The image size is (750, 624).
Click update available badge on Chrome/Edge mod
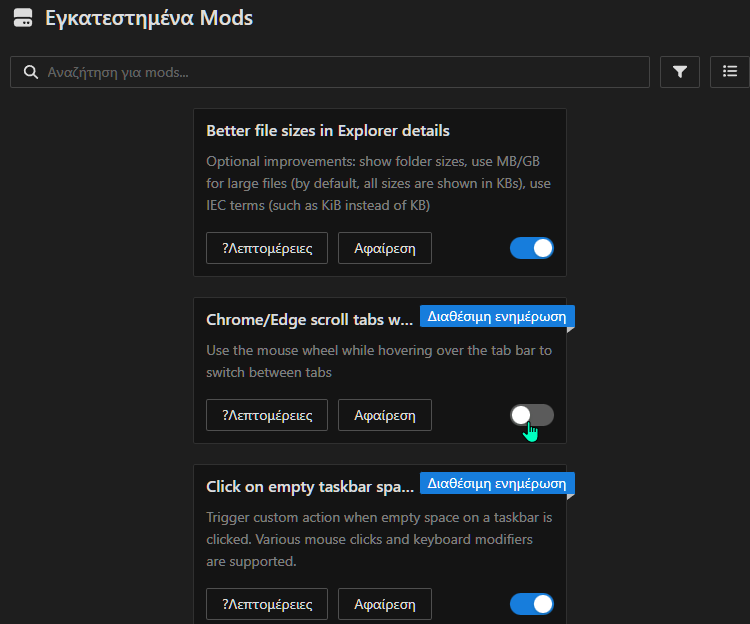click(497, 316)
